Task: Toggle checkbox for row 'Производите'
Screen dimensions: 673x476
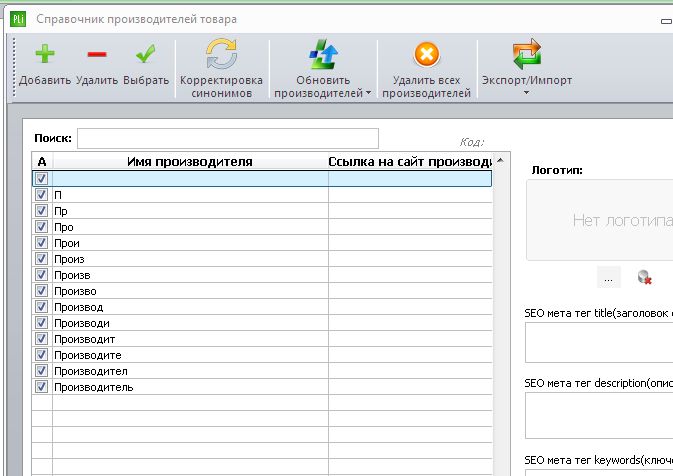Action: pyautogui.click(x=41, y=355)
